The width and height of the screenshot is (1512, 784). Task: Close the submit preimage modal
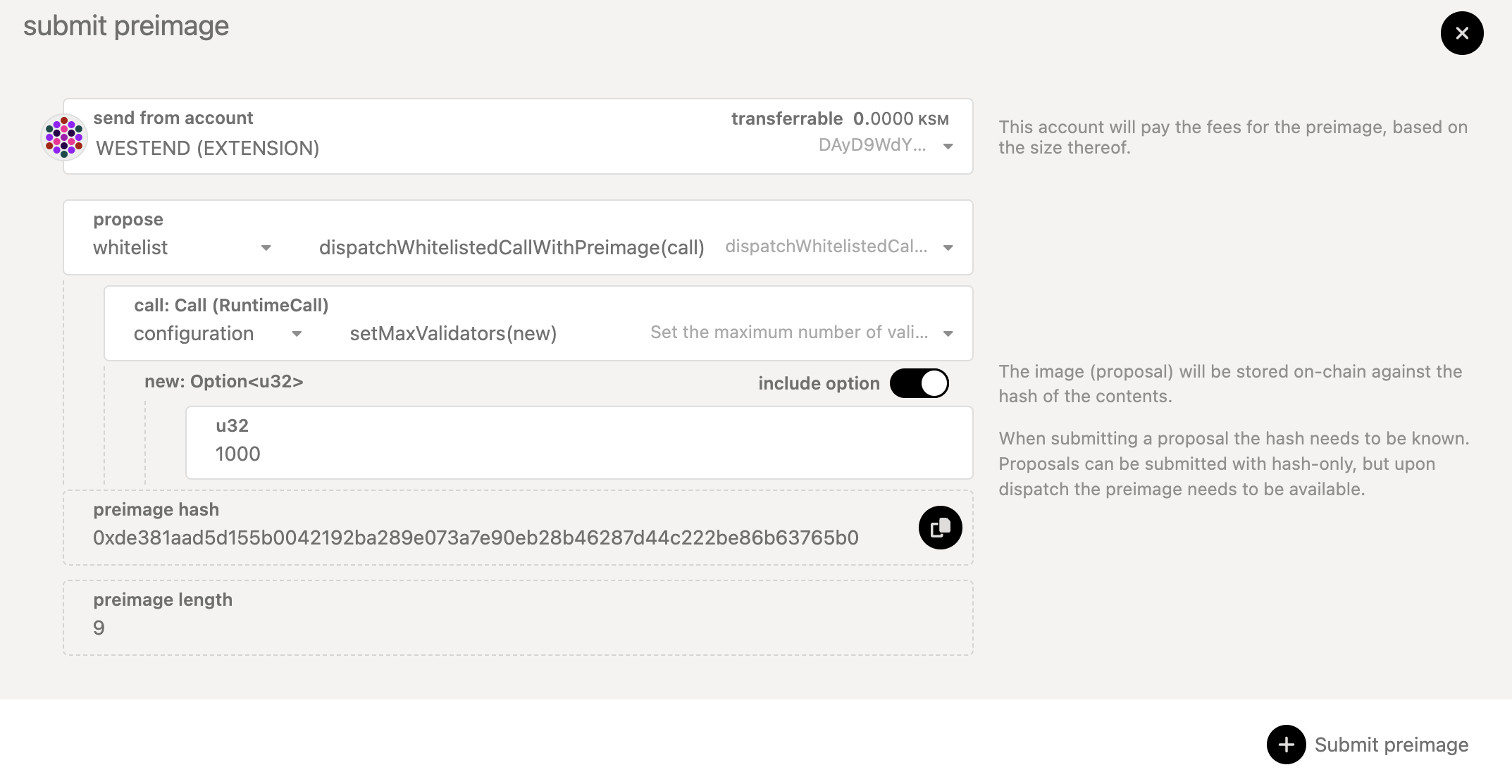coord(1461,32)
